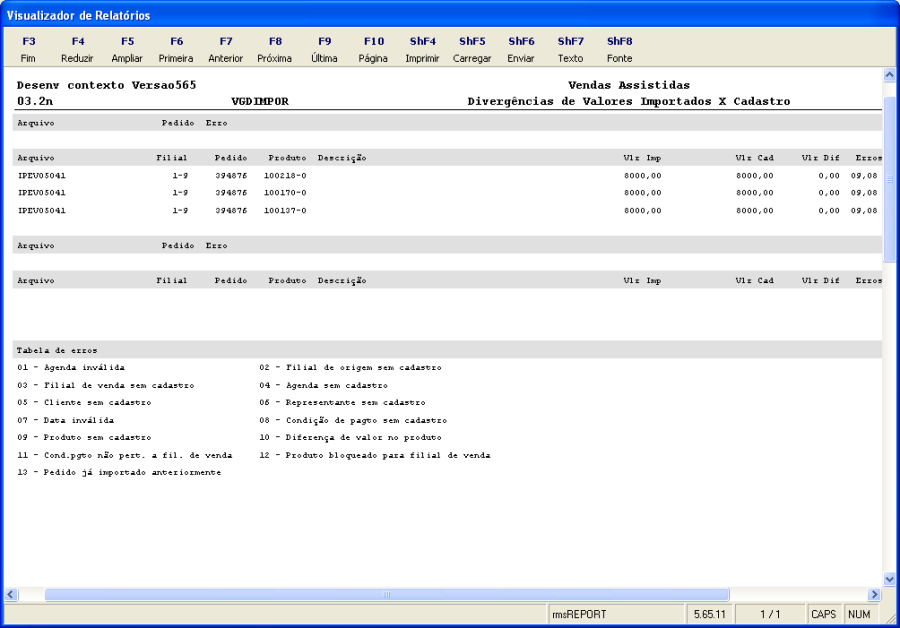Click error entry '05 - Cliente sem cadastro'
This screenshot has height=628, width=900.
(x=84, y=402)
